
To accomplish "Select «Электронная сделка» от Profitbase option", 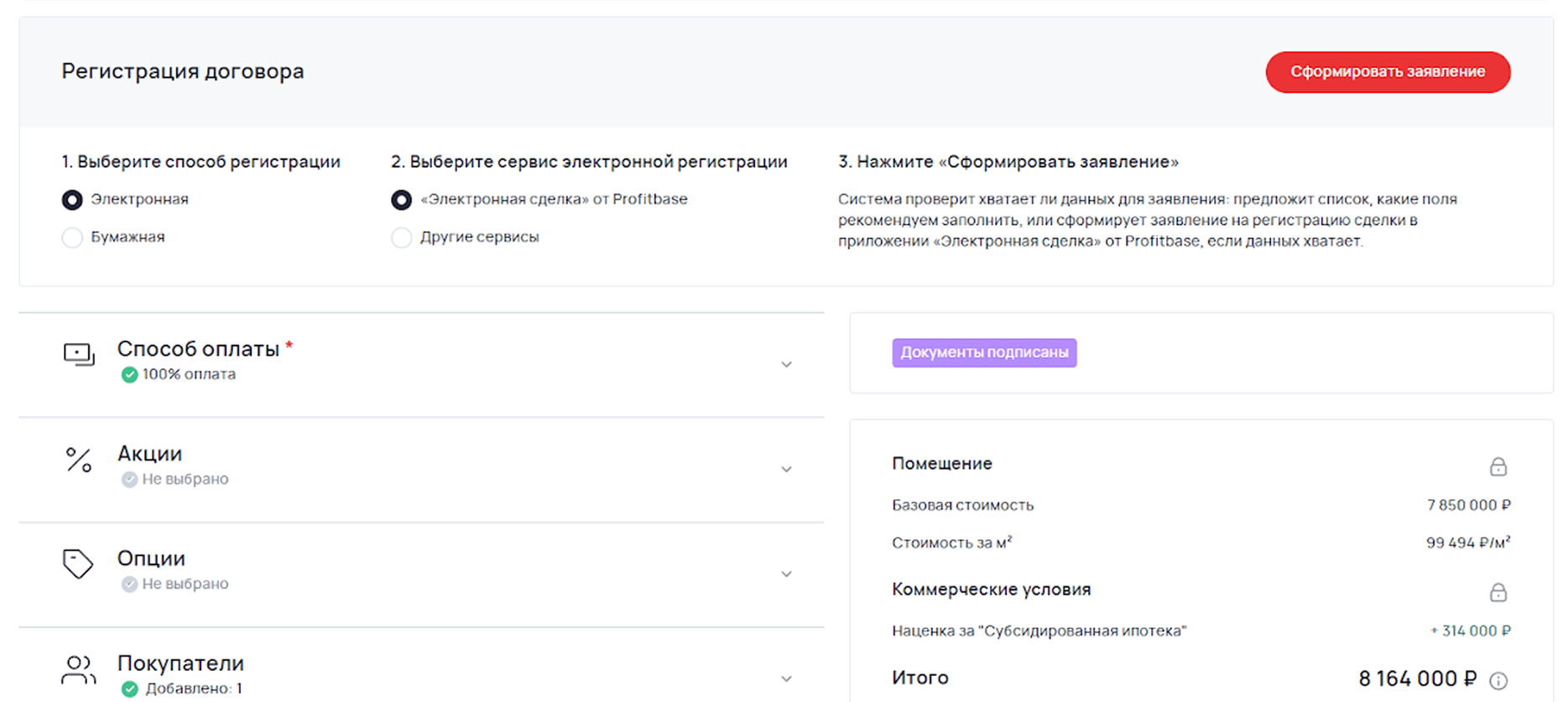I will click(402, 200).
